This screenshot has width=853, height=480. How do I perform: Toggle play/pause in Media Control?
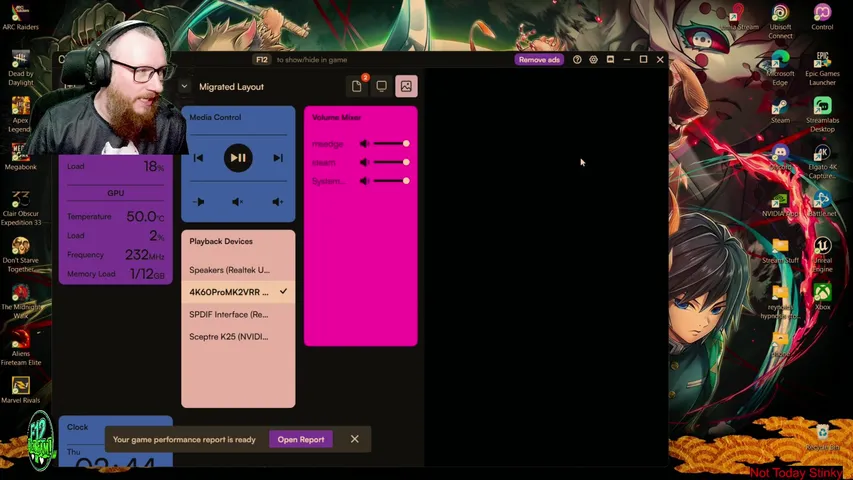tap(238, 158)
